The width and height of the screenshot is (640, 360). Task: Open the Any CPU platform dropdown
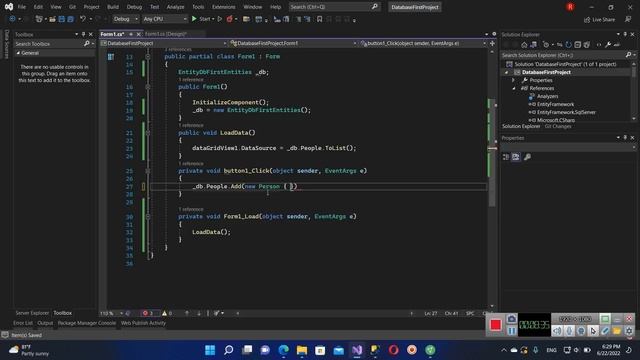point(165,19)
